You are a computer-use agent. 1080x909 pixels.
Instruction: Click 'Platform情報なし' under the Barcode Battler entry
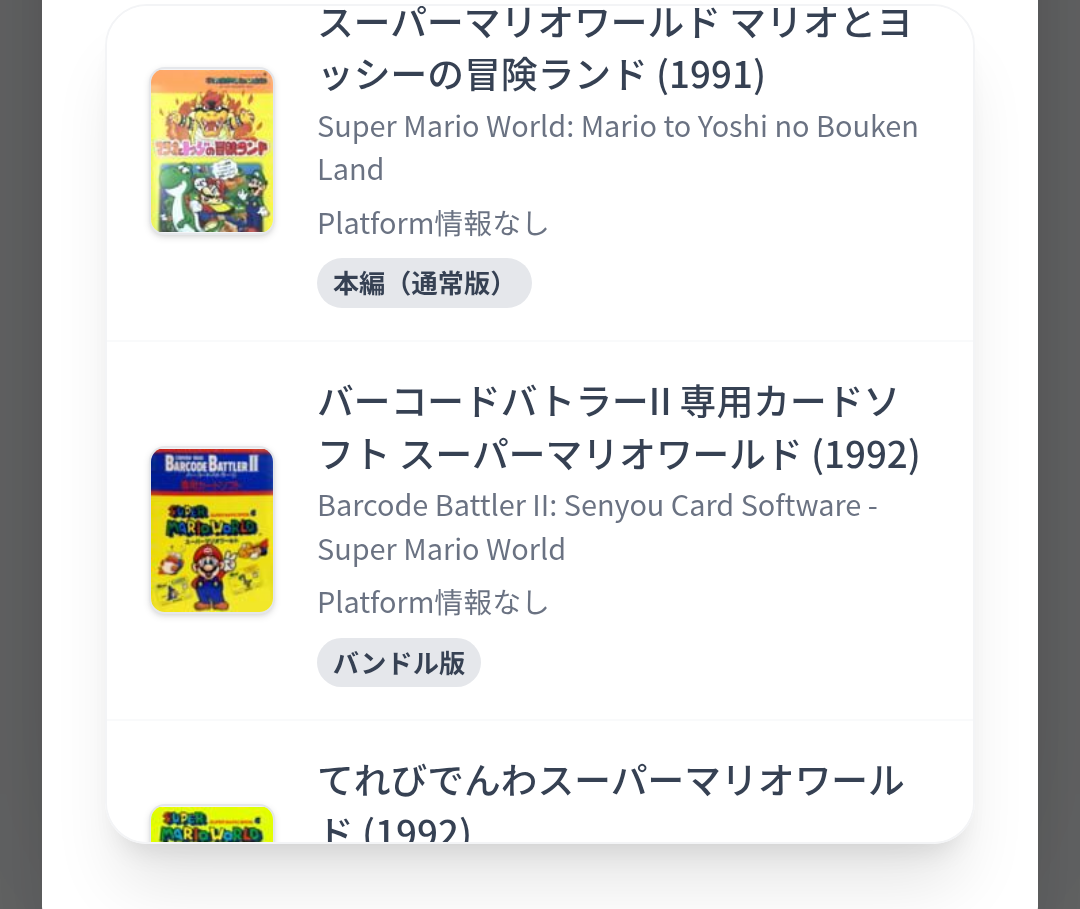click(x=433, y=602)
